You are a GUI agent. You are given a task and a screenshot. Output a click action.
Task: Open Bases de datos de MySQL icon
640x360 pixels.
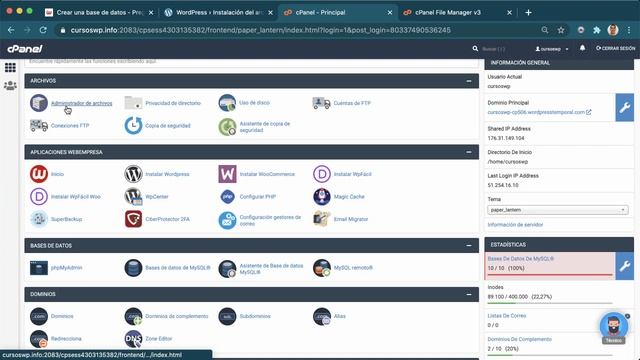click(x=133, y=268)
